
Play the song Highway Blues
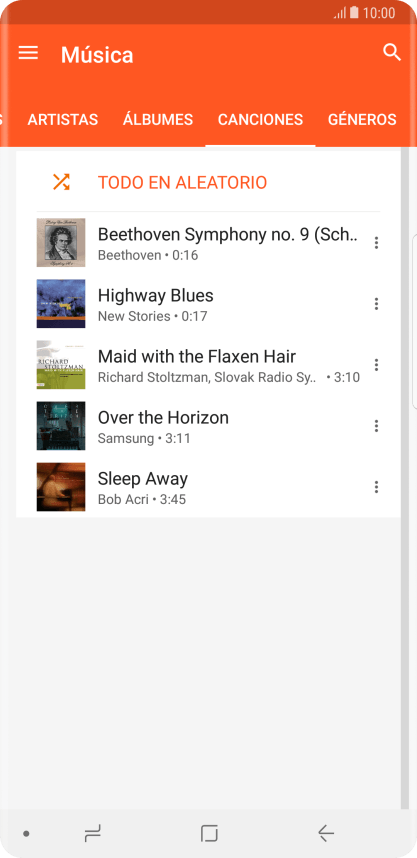(x=208, y=304)
